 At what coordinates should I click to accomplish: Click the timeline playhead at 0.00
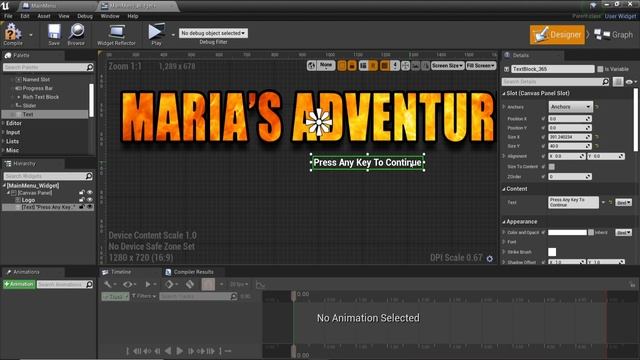point(293,296)
